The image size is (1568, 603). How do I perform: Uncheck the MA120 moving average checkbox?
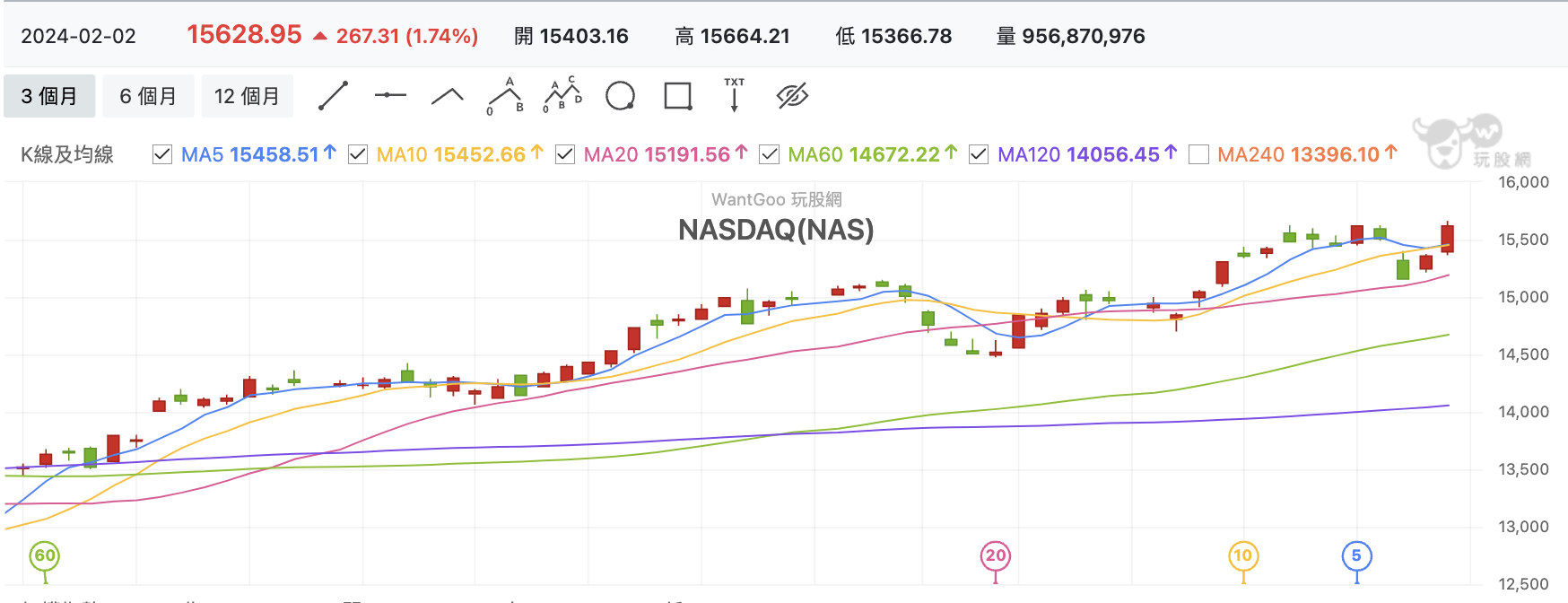point(979,154)
